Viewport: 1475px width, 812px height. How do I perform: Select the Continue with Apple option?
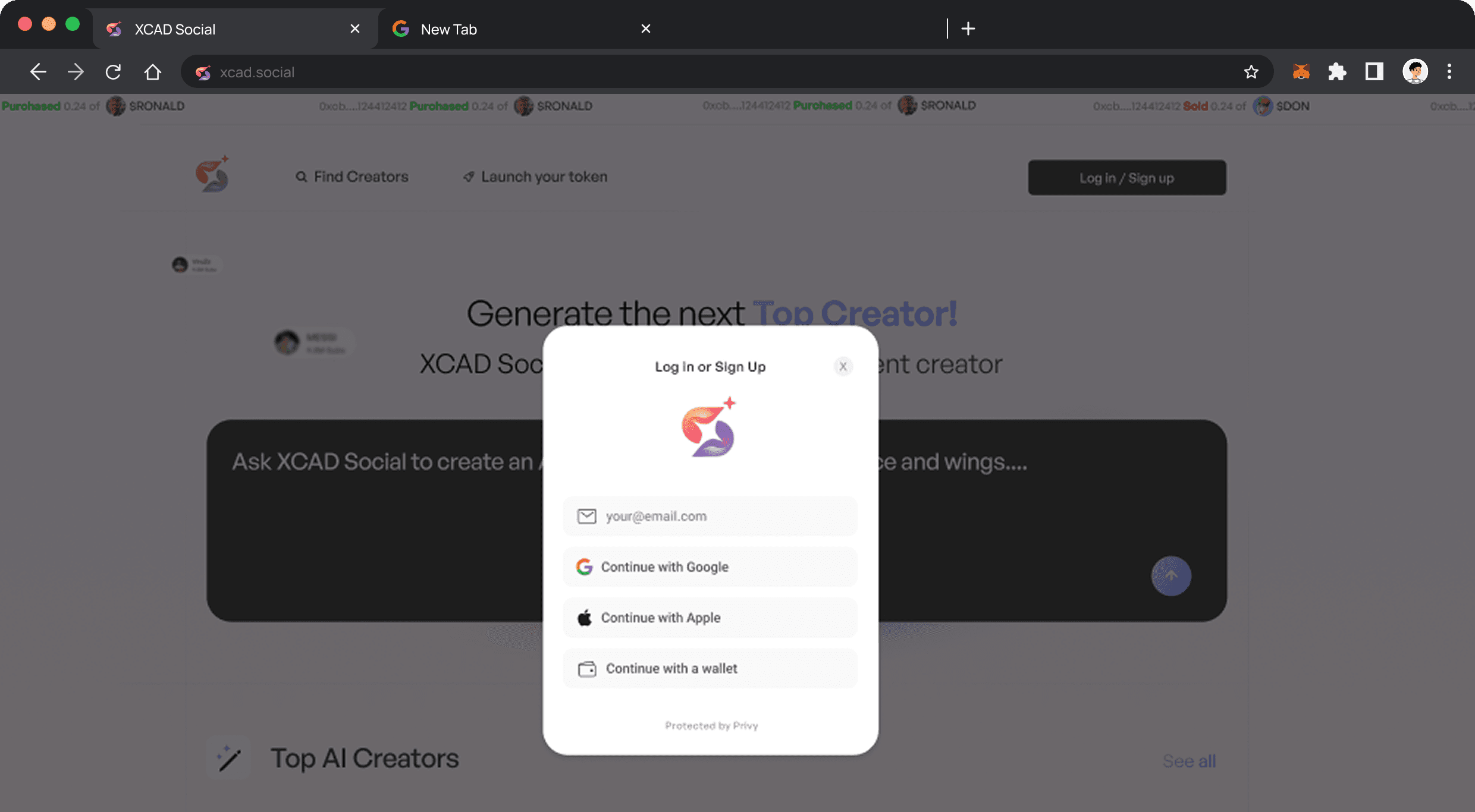[710, 618]
